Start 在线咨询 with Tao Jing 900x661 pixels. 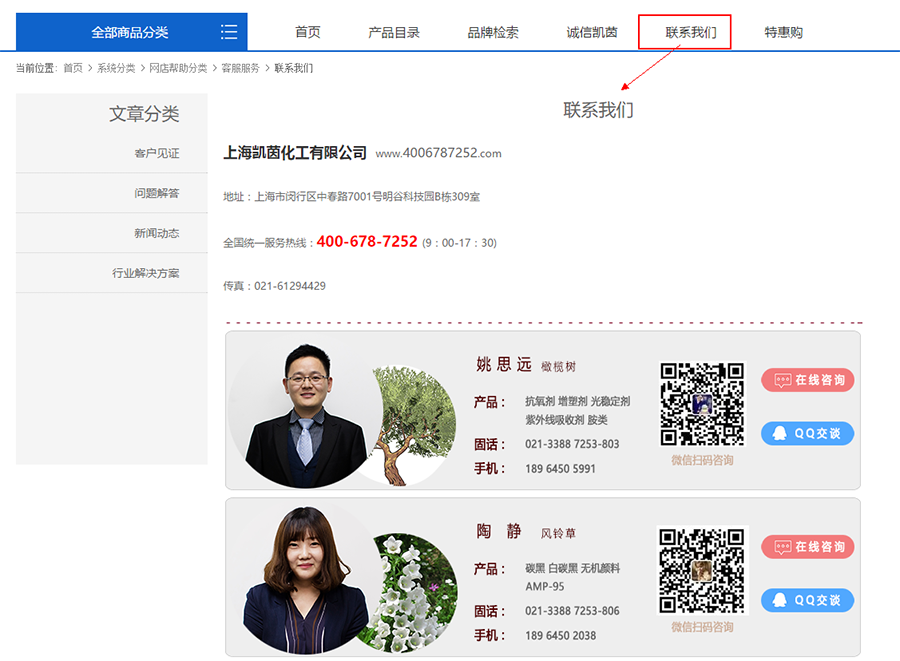coord(807,547)
